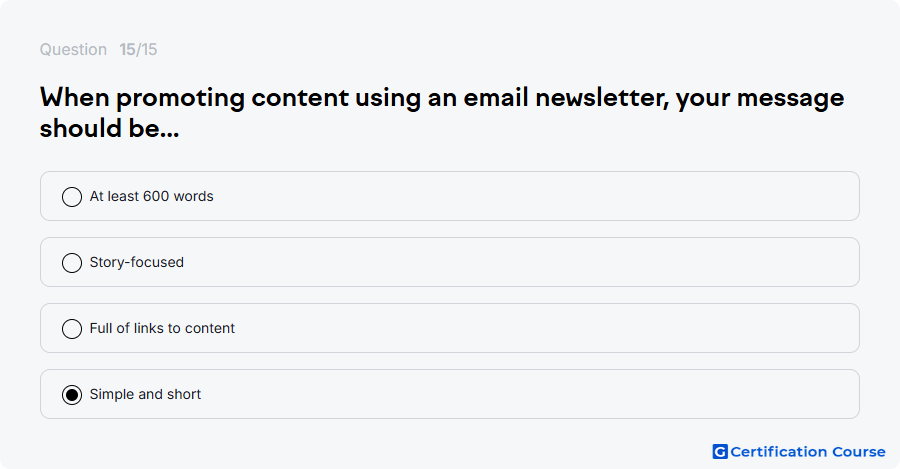Click the 'At least 600 words' answer text
This screenshot has width=900, height=469.
pos(152,196)
